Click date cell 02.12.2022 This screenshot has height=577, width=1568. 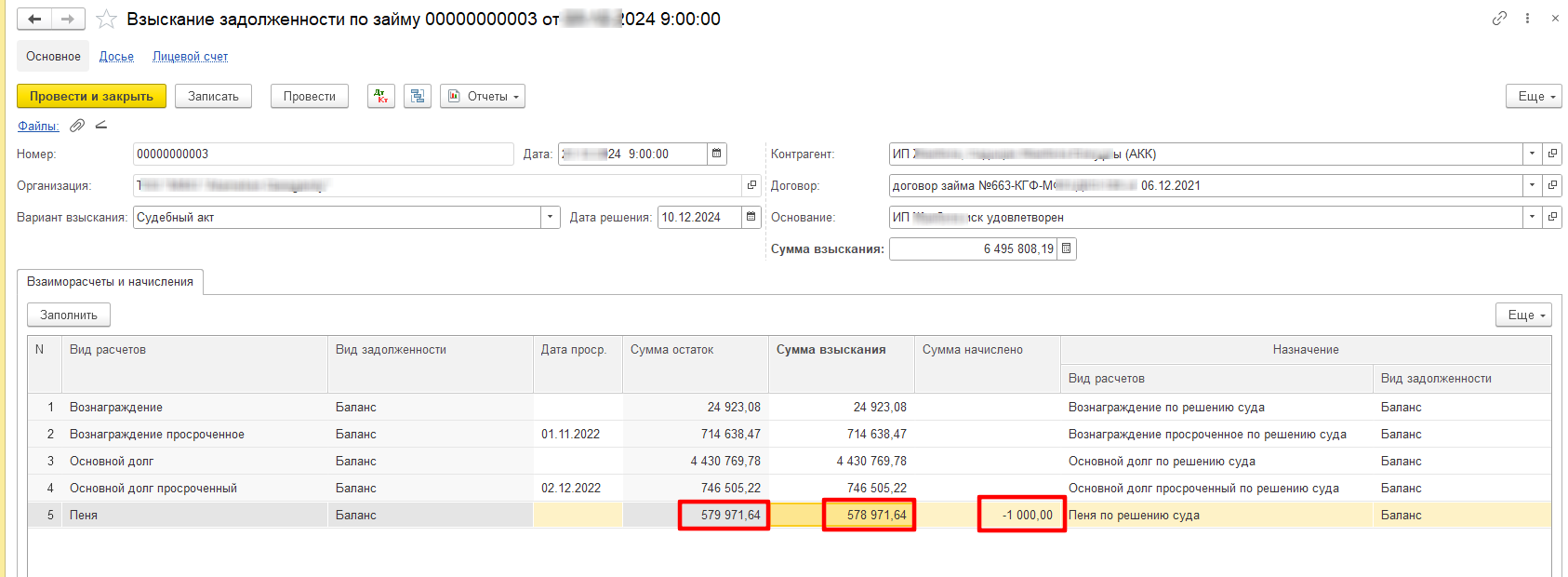(578, 488)
